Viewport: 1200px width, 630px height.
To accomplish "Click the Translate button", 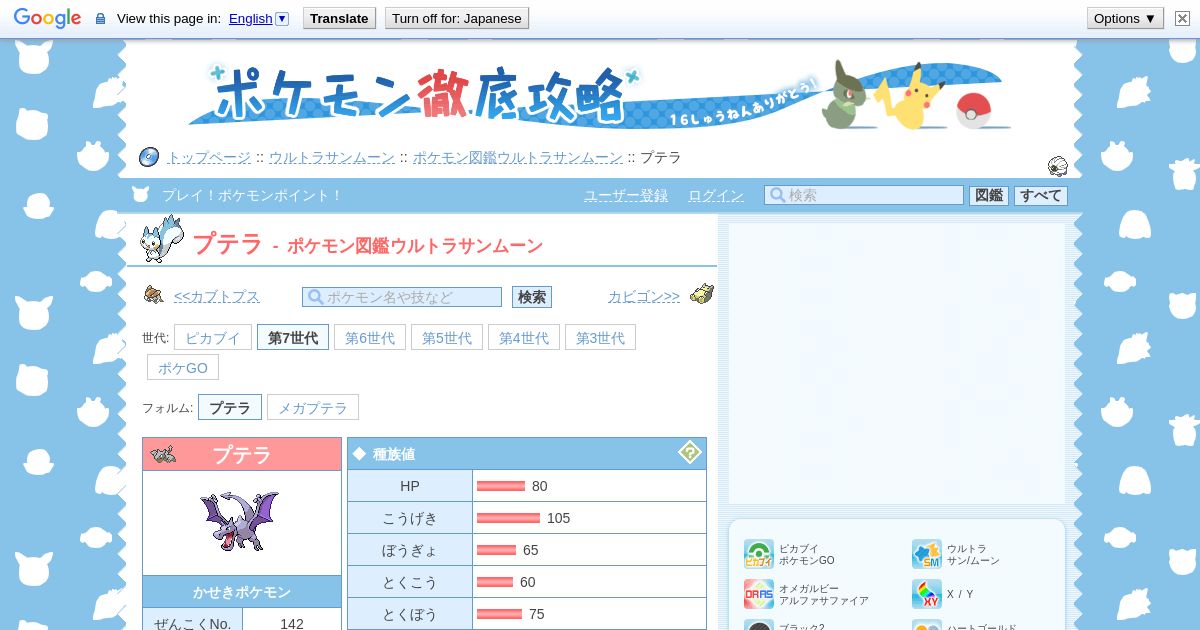I will [x=339, y=18].
